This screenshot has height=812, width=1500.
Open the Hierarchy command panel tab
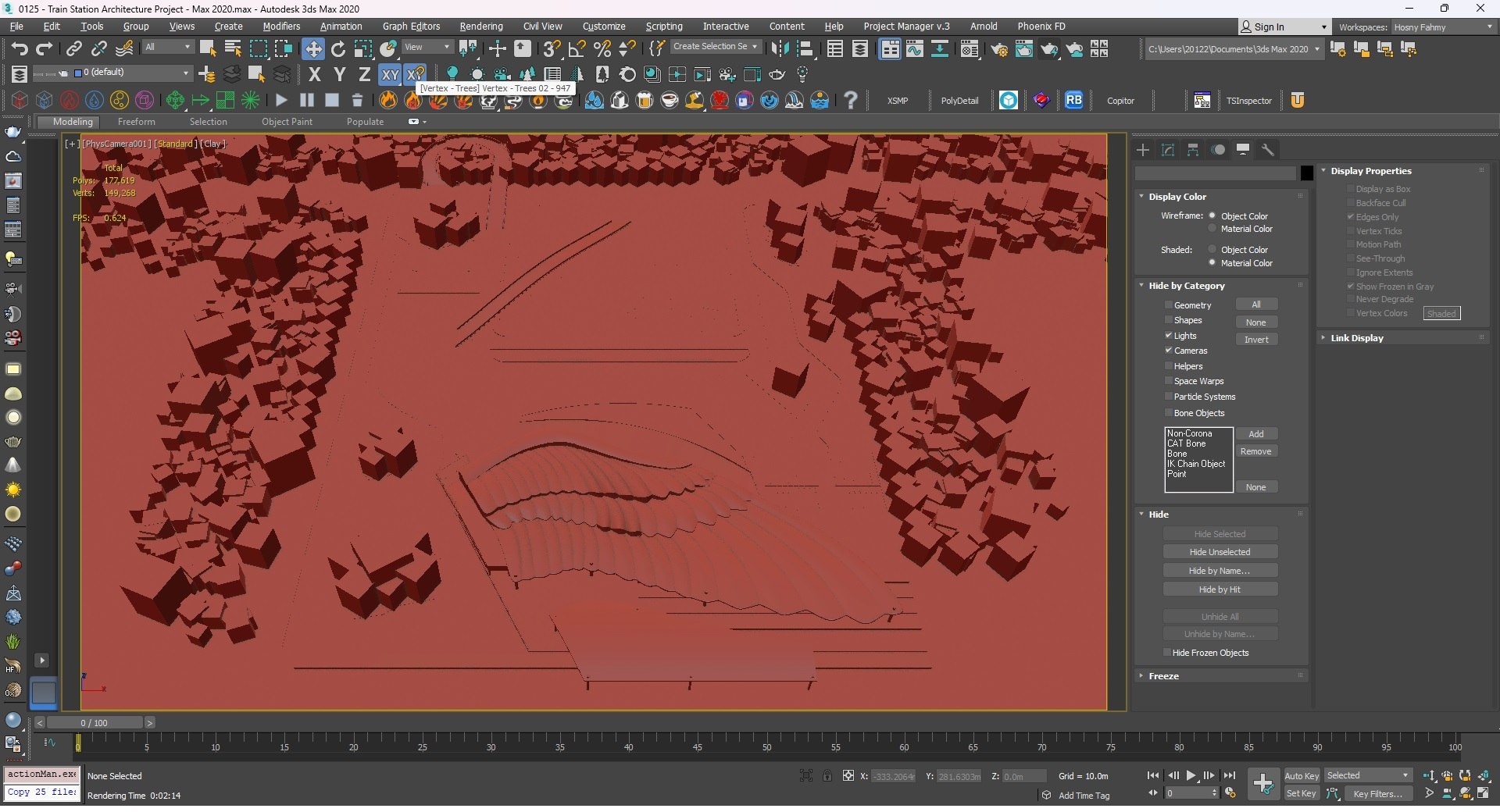[1193, 150]
